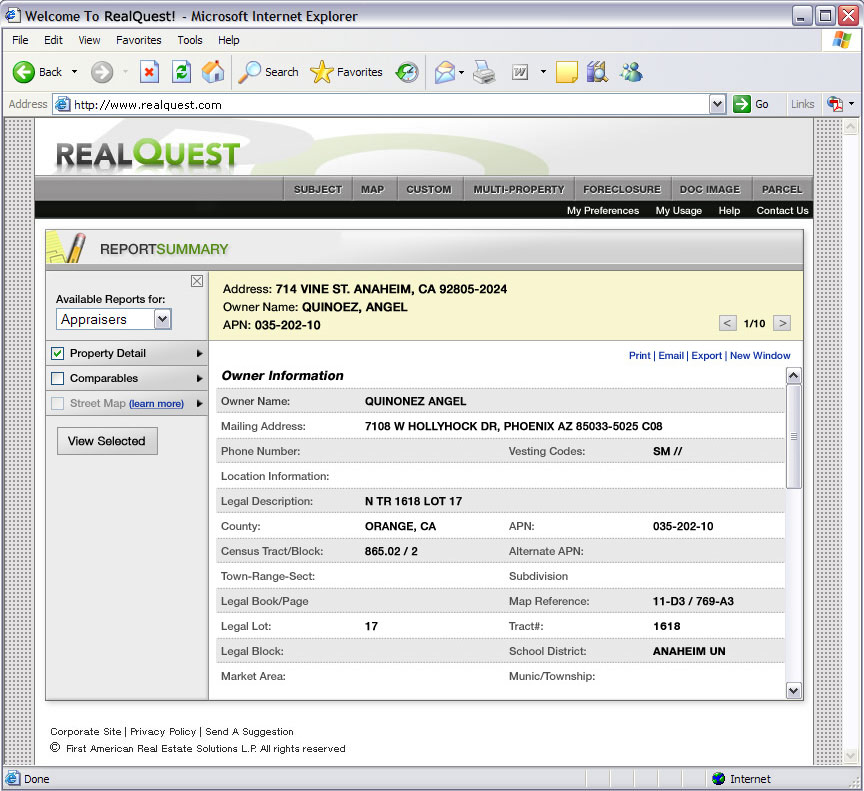
Task: Open report in New Window link
Action: pyautogui.click(x=760, y=356)
